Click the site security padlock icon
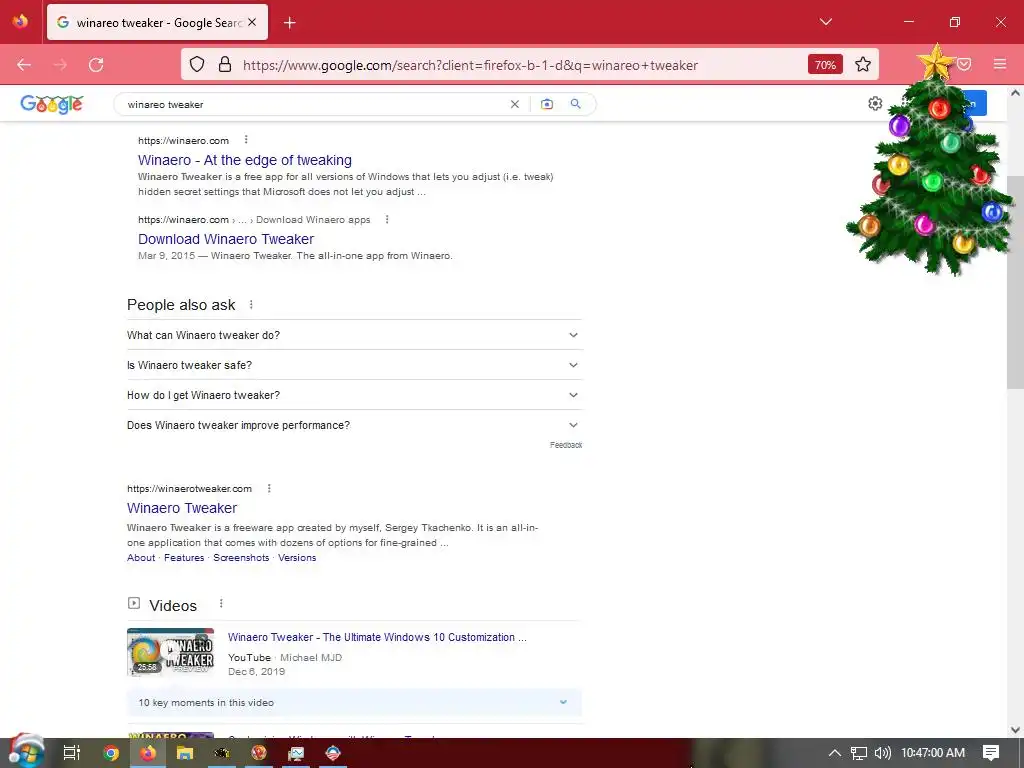 click(x=225, y=65)
